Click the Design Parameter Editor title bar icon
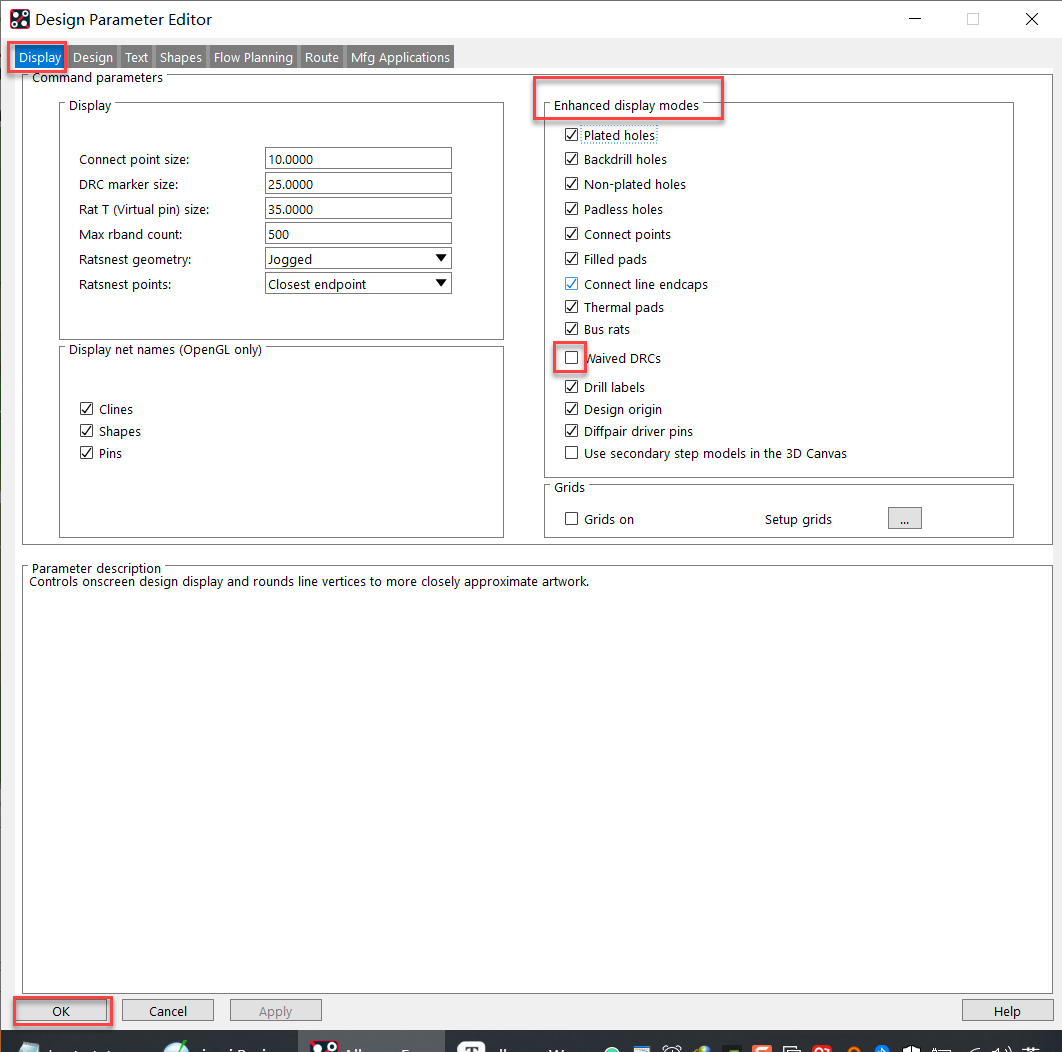The height and width of the screenshot is (1052, 1062). coord(20,19)
